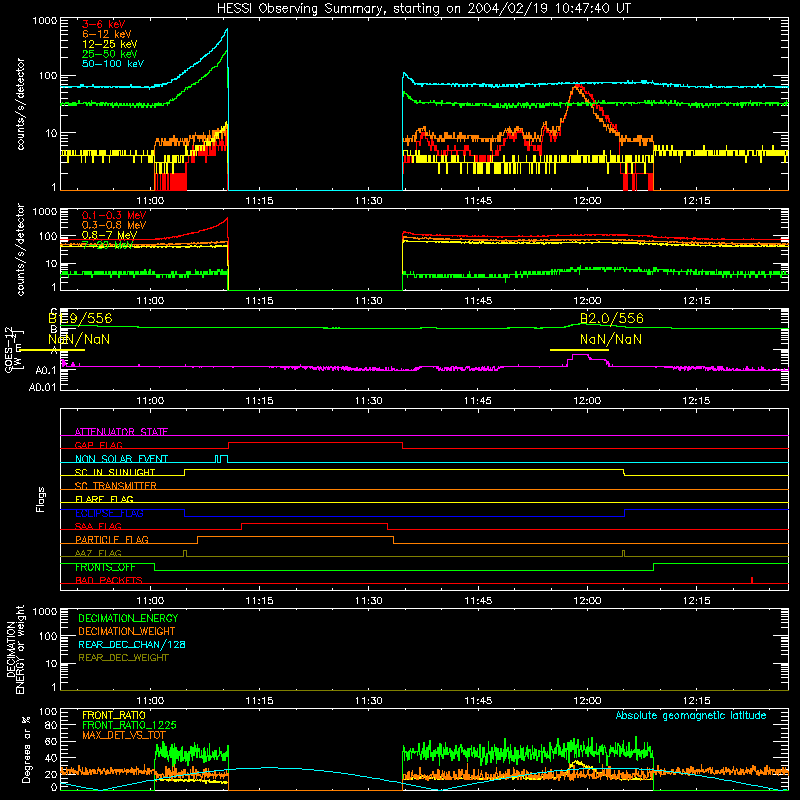This screenshot has height=800, width=800.
Task: Select the ATTENUATOR_STATE flag label
Action: (121, 432)
